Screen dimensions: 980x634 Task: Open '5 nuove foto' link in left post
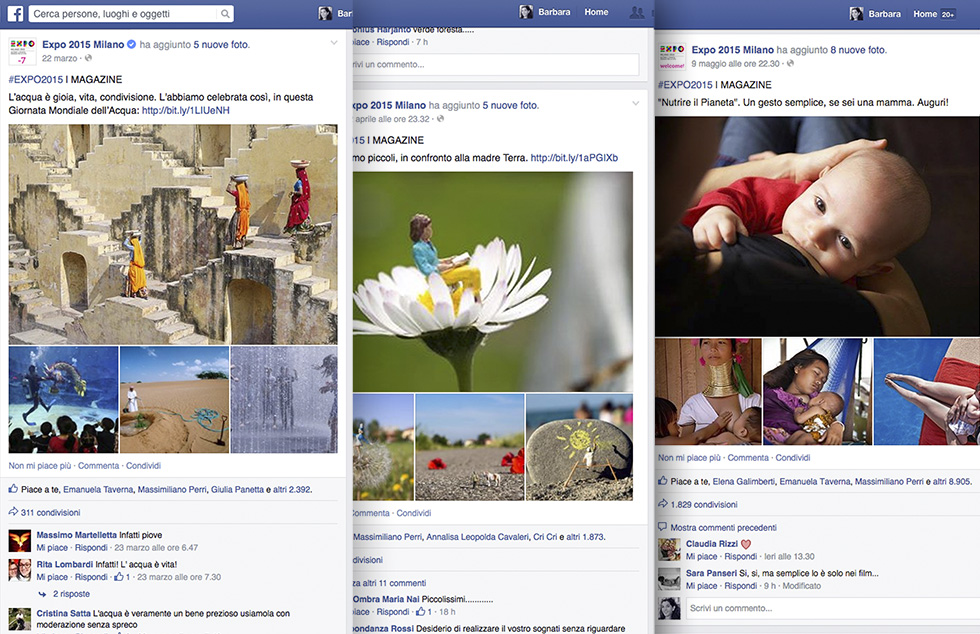221,44
